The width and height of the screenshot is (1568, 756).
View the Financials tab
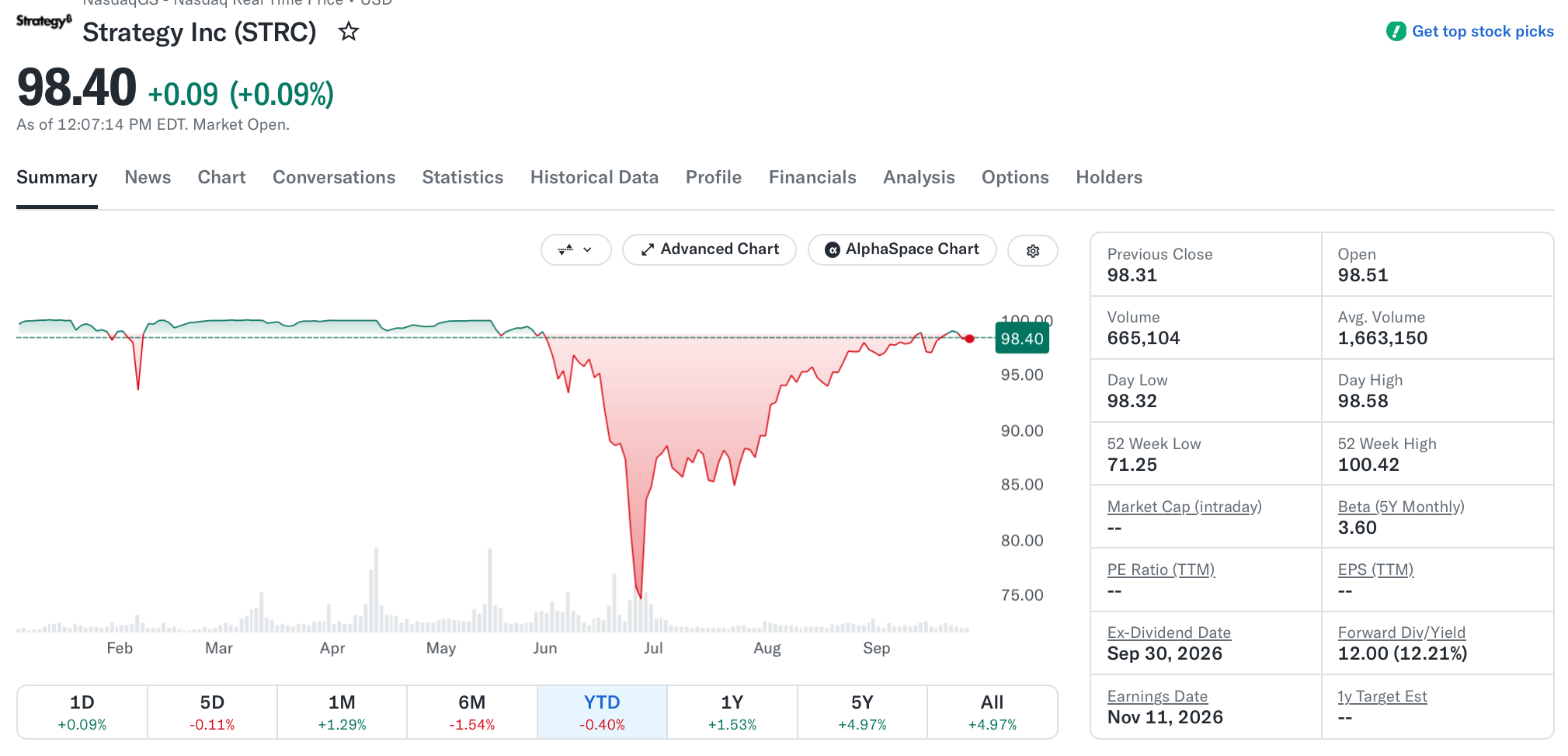[x=812, y=177]
